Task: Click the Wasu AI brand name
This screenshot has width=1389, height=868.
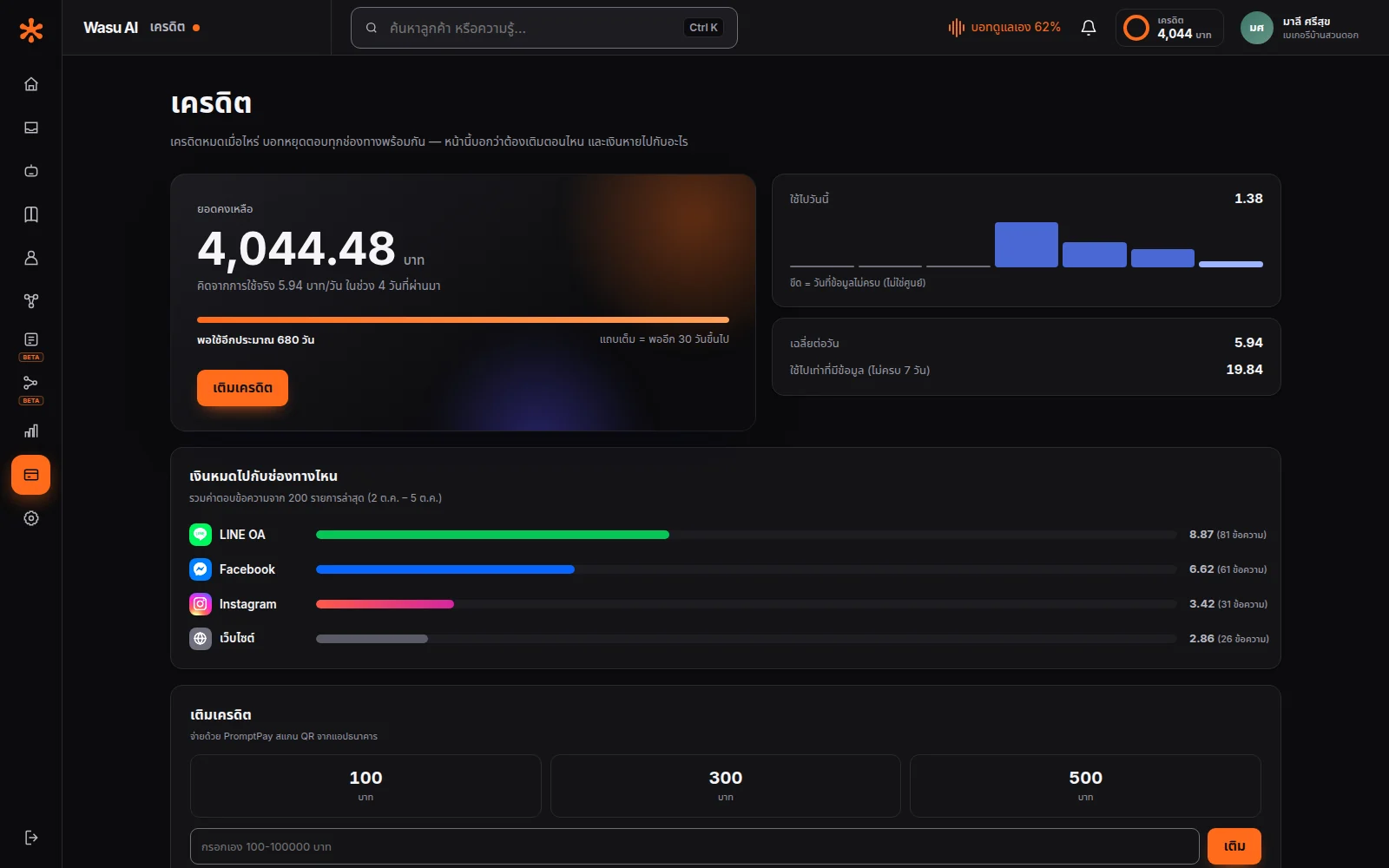Action: pos(110,28)
